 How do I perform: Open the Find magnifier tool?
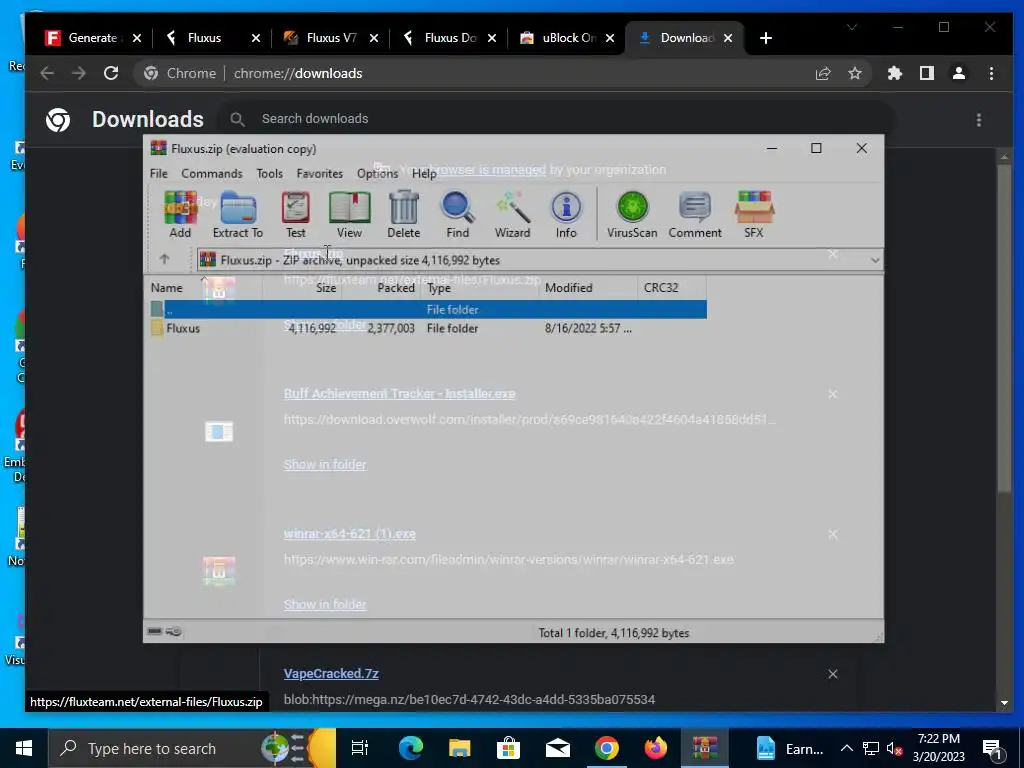457,215
